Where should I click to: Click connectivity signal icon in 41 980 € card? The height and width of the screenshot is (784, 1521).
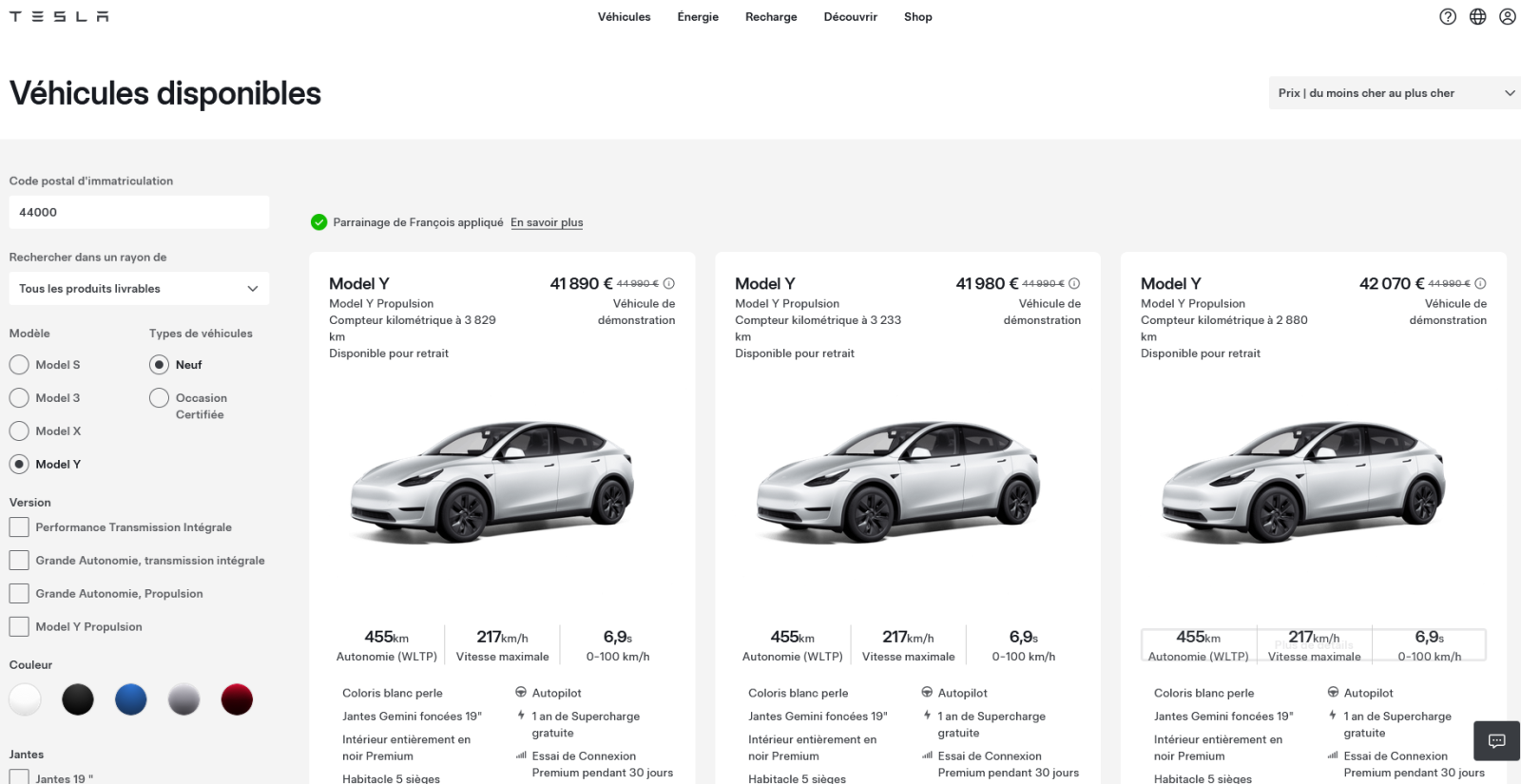(927, 755)
